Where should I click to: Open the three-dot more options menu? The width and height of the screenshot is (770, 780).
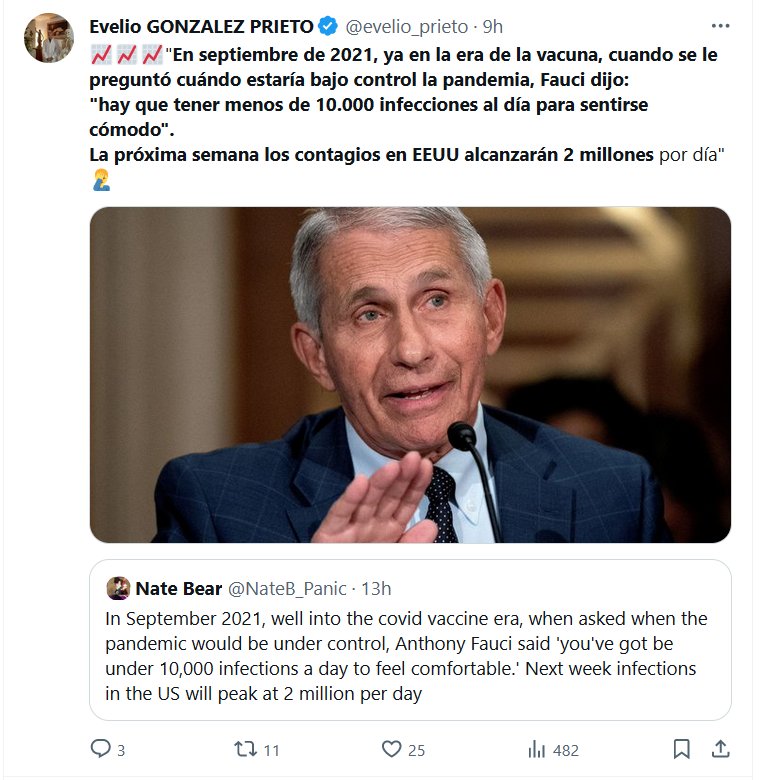click(x=720, y=26)
